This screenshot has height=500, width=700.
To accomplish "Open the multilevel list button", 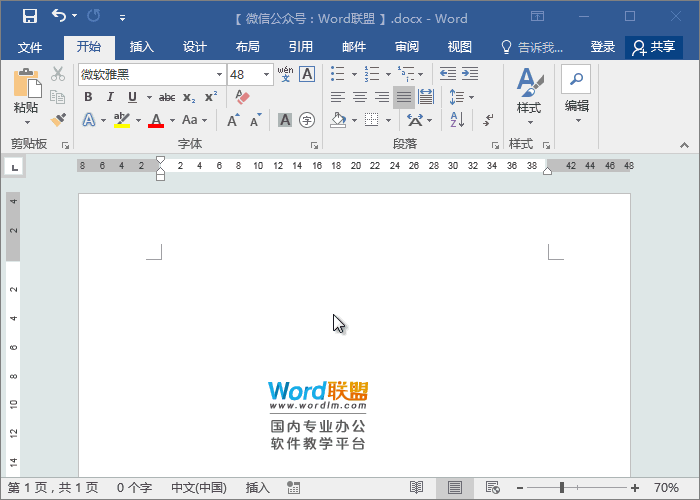I will (406, 74).
